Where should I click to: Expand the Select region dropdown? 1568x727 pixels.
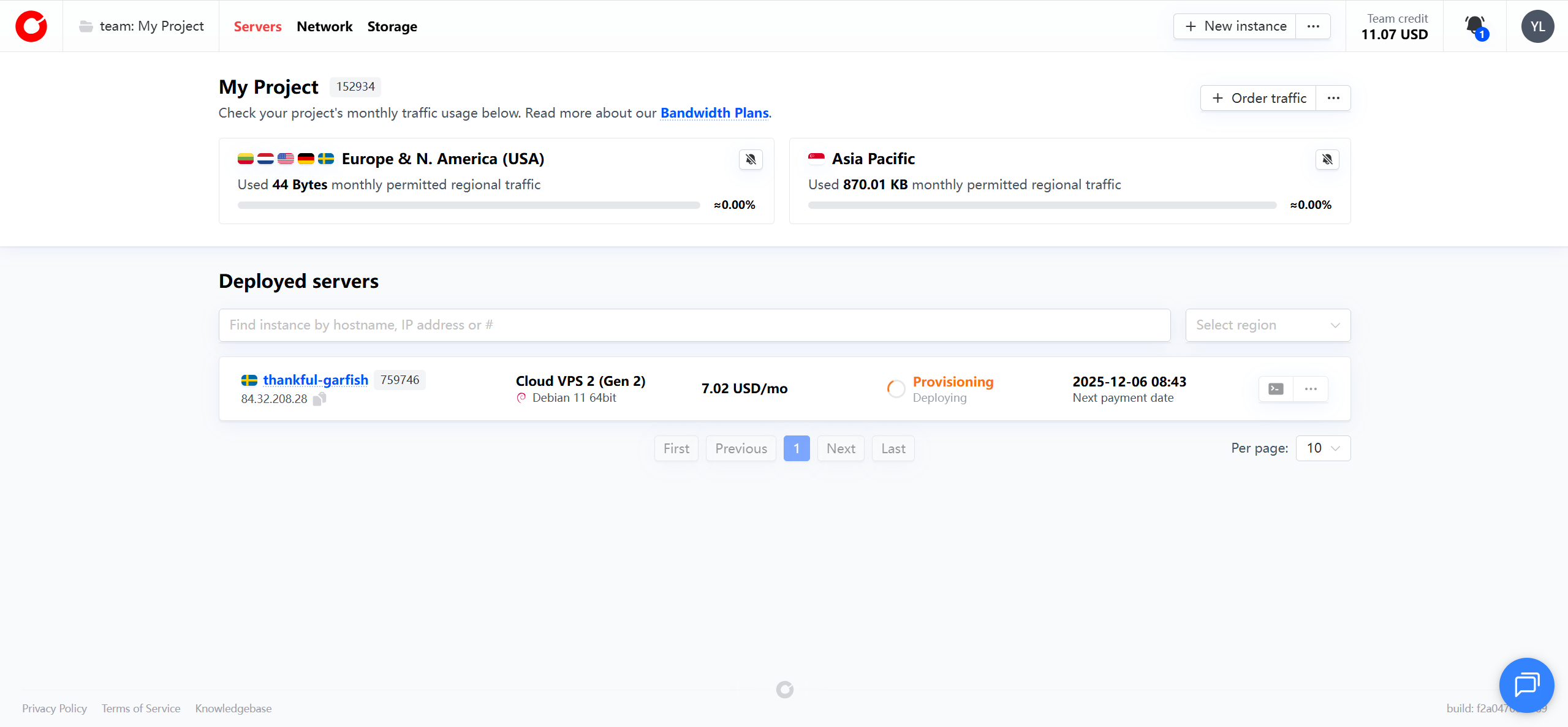click(x=1268, y=325)
